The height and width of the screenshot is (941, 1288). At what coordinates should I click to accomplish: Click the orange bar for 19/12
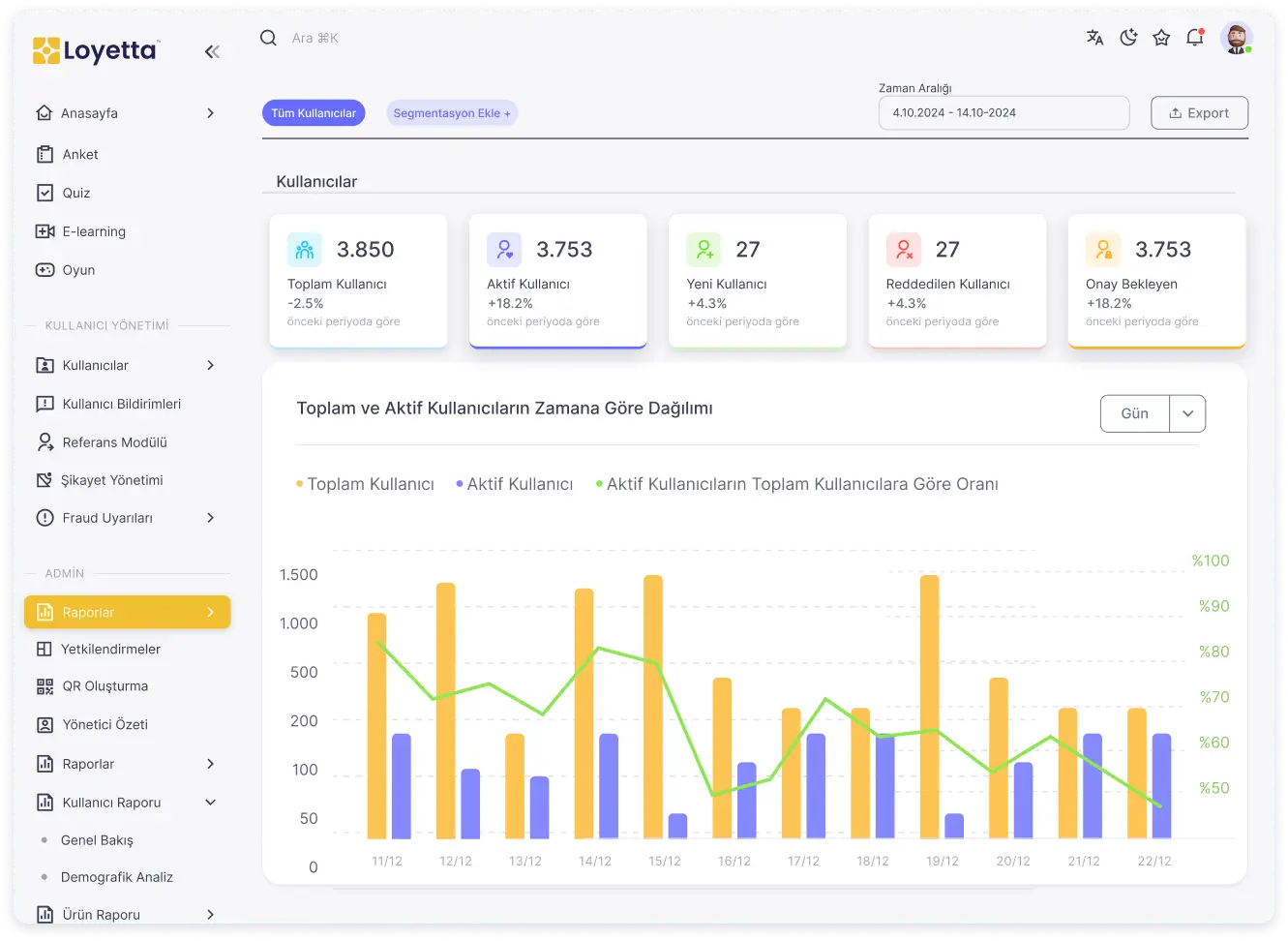[930, 707]
